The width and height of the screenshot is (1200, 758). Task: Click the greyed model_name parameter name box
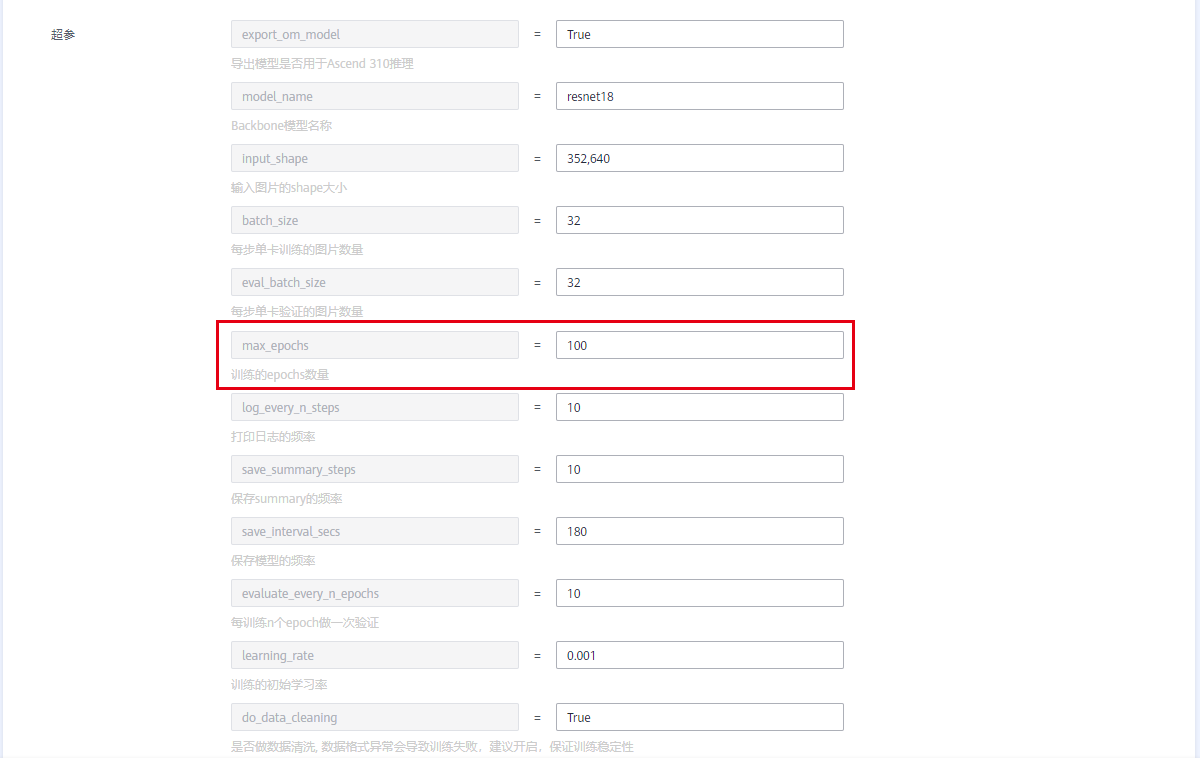tap(374, 96)
